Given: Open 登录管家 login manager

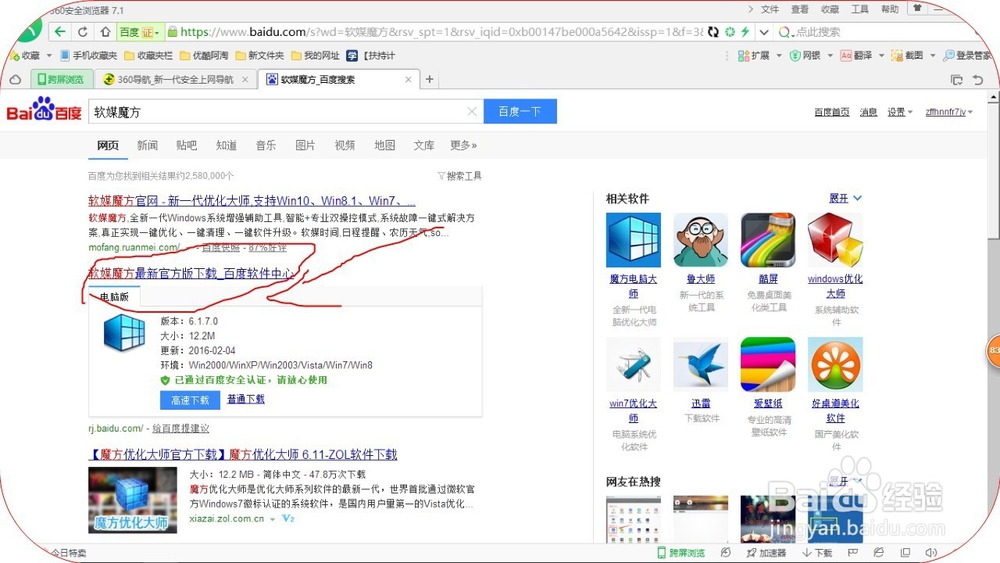Looking at the screenshot, I should 967,55.
